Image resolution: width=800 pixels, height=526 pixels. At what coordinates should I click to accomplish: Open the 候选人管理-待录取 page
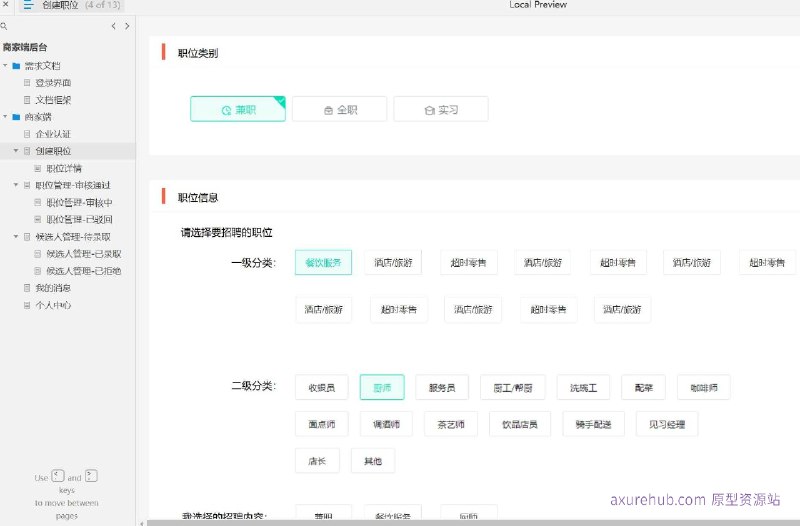tap(73, 237)
